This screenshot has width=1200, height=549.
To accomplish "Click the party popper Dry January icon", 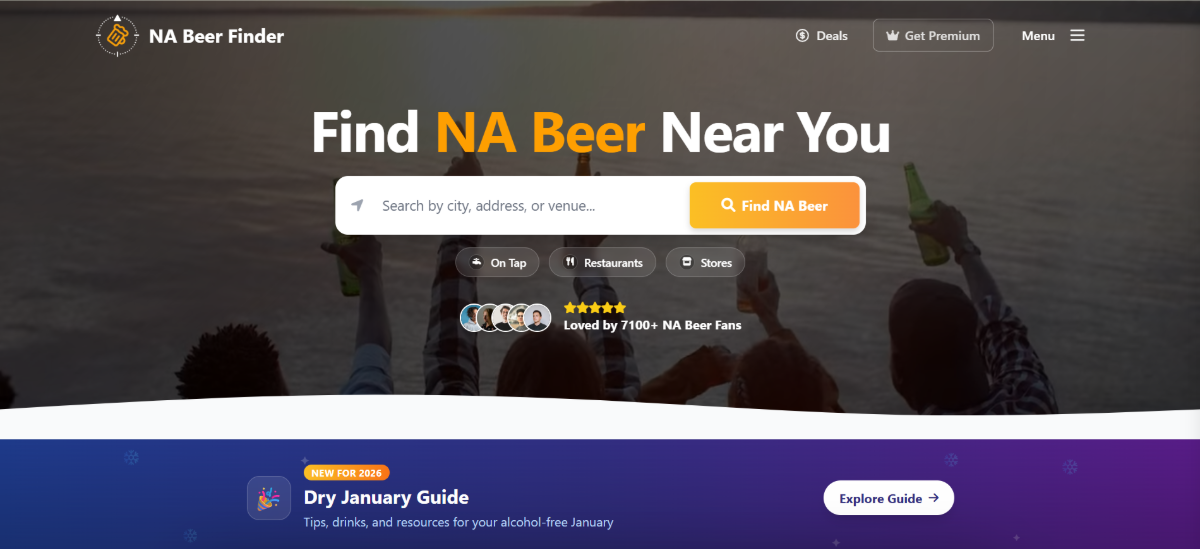I will pyautogui.click(x=269, y=497).
